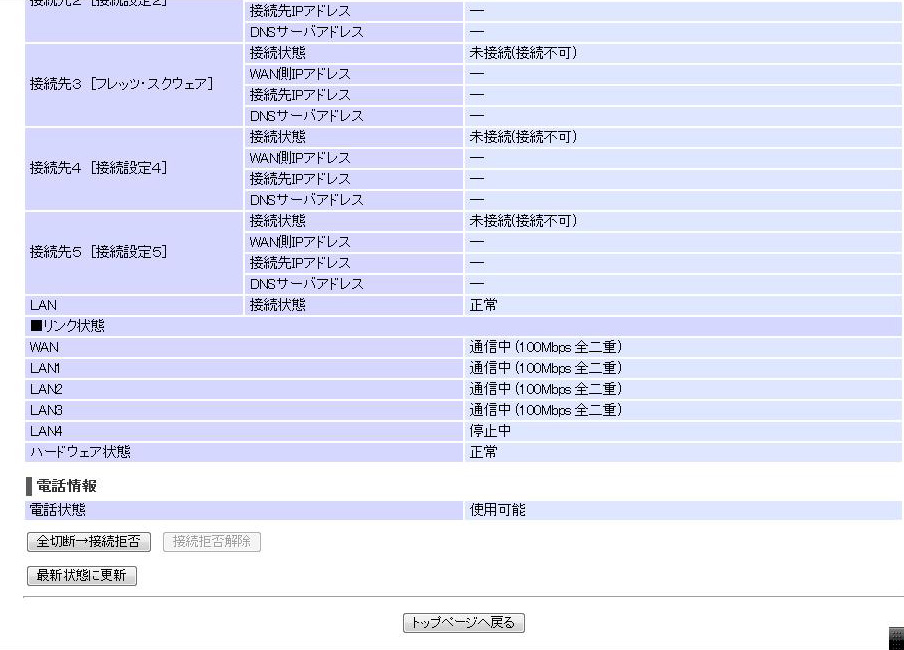
Task: Click the 電話状態 使用可能 value
Action: coord(497,510)
